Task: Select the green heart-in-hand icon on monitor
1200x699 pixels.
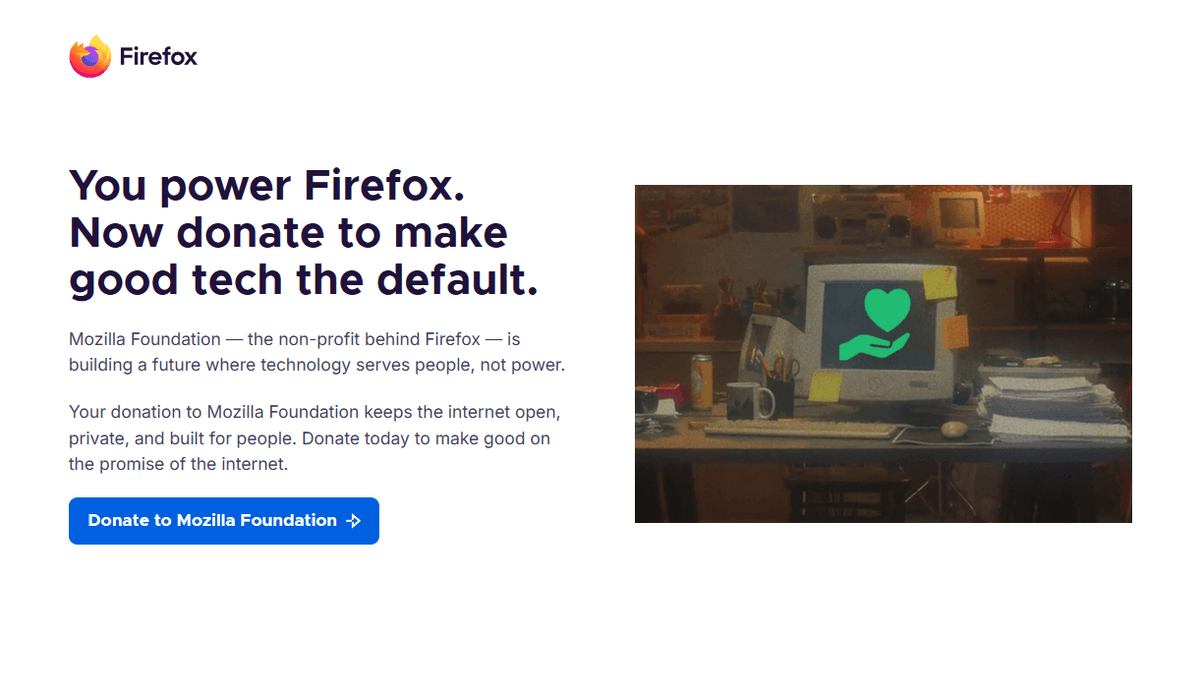Action: pyautogui.click(x=874, y=324)
